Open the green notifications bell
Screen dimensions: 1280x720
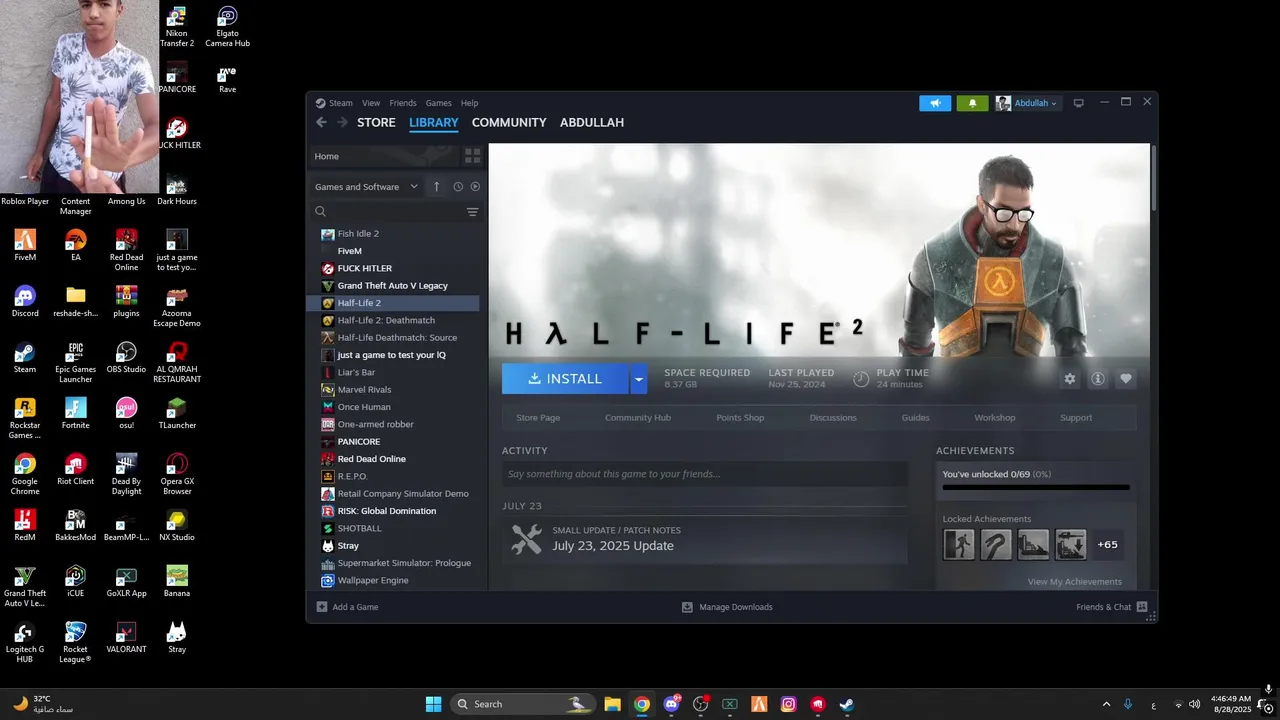pos(972,103)
